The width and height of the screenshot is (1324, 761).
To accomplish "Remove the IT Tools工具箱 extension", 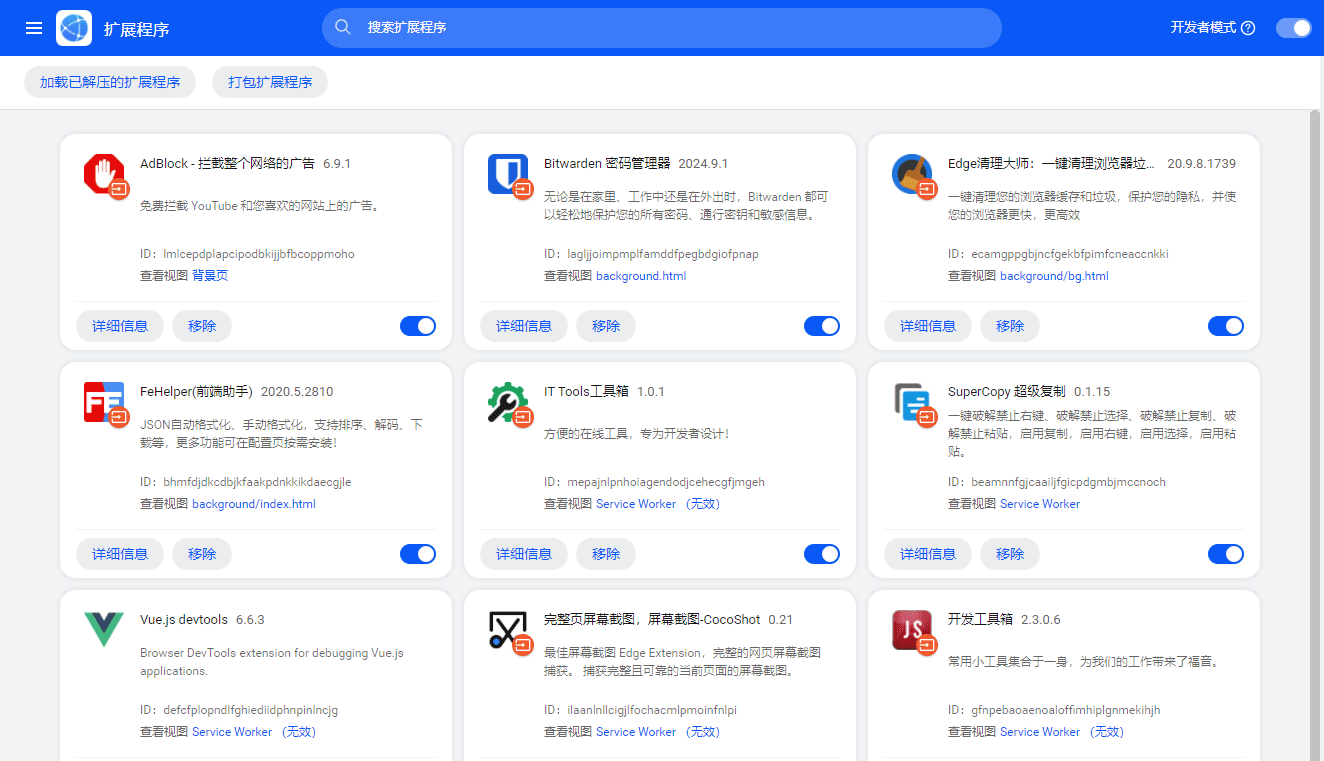I will pos(606,554).
